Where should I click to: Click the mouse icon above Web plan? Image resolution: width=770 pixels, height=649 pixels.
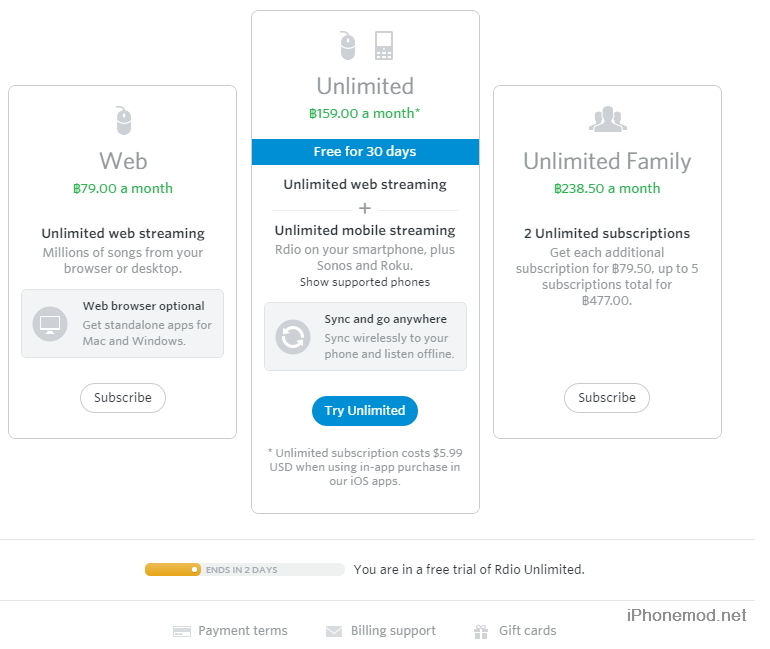(x=123, y=121)
